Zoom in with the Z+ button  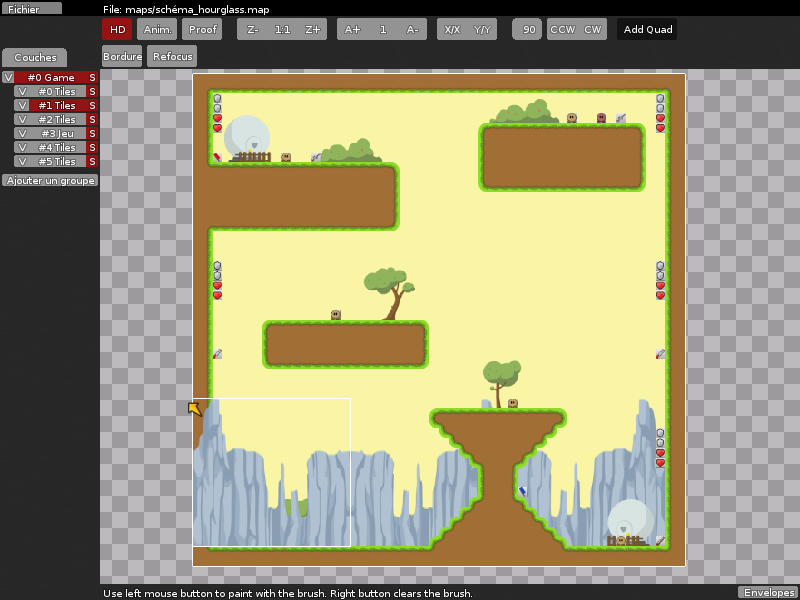(x=313, y=30)
